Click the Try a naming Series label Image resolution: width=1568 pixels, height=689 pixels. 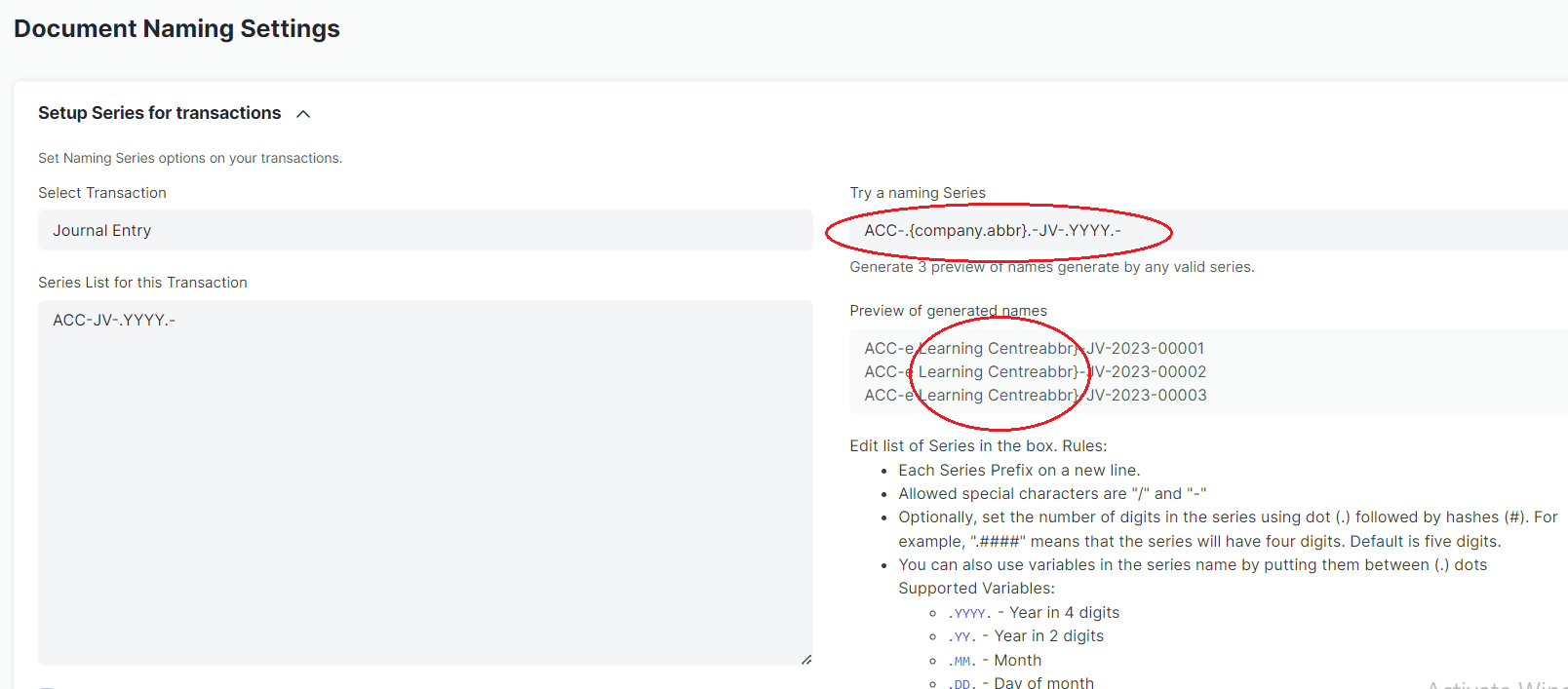pos(918,193)
